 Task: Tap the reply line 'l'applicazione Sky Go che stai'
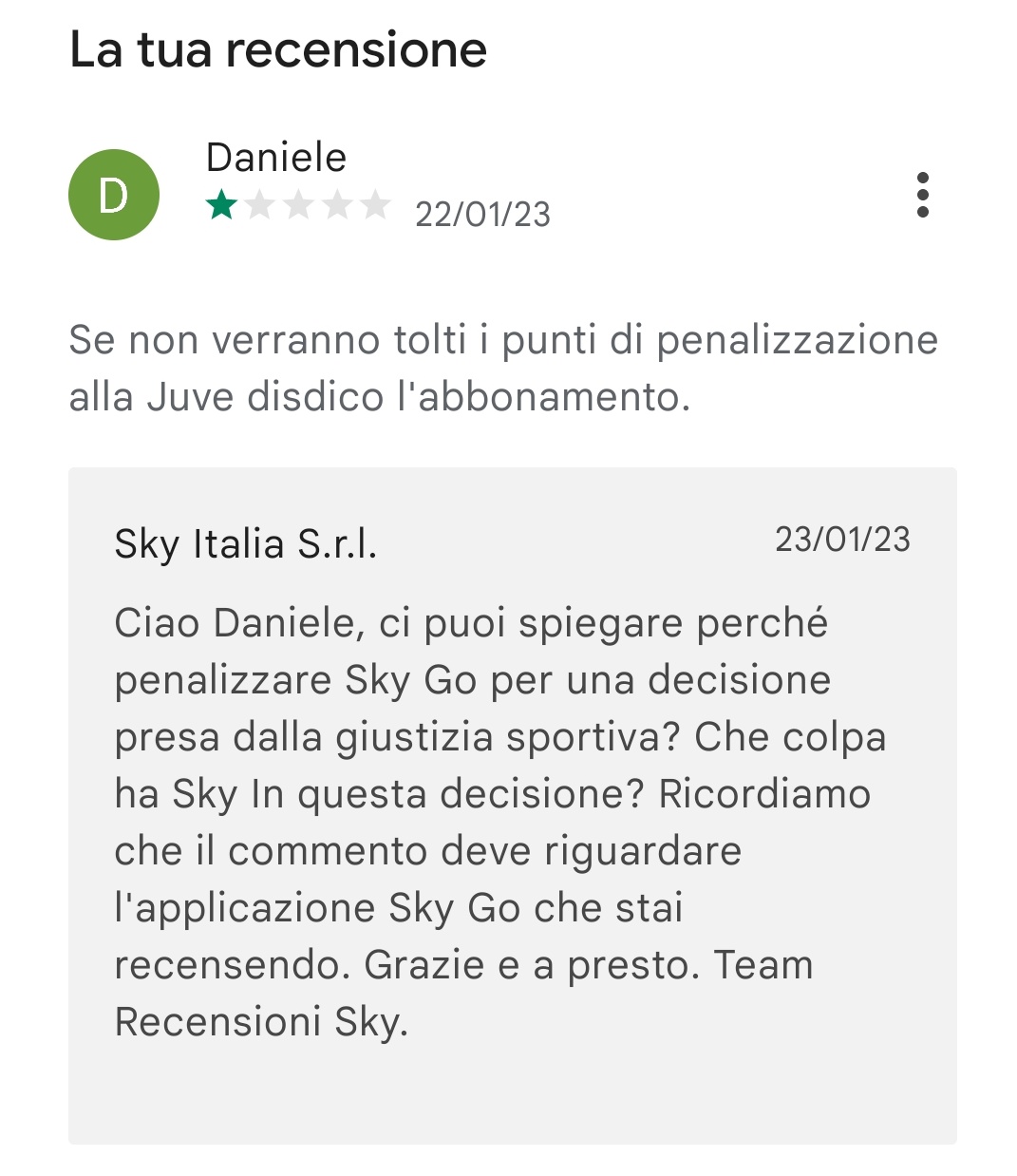[x=399, y=908]
